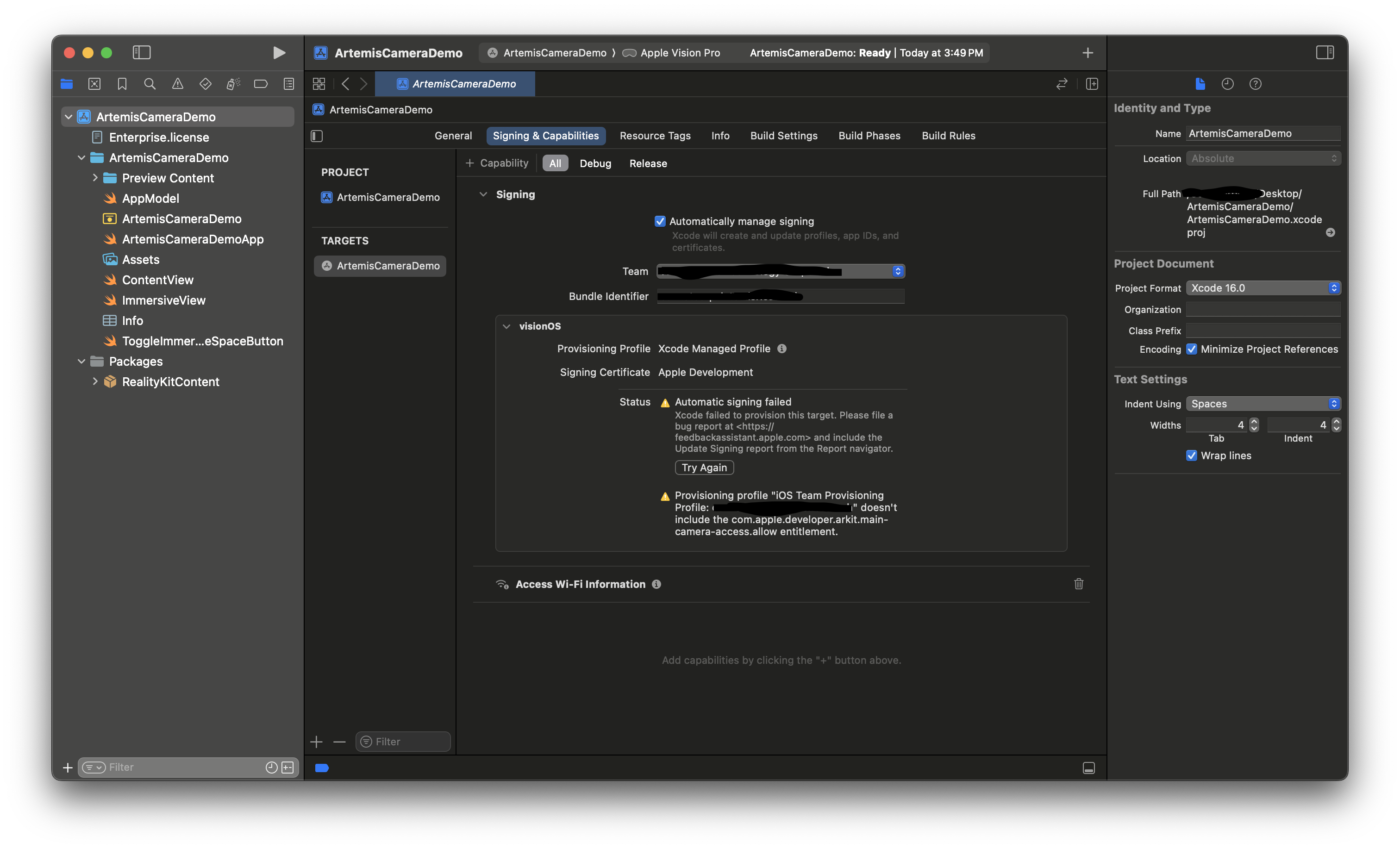Screen dimensions: 1400x849
Task: Run the project with the play button
Action: point(278,53)
